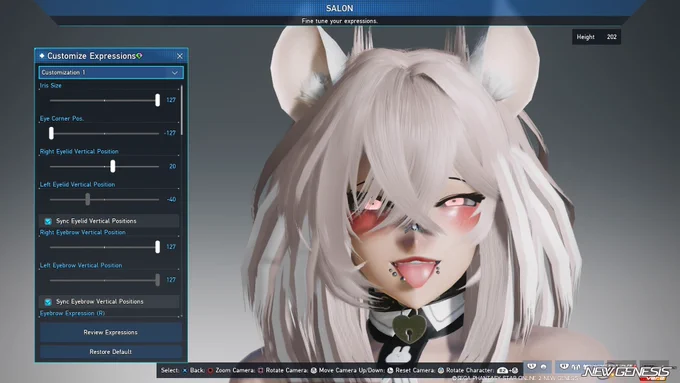Click the Iris Size label
The width and height of the screenshot is (680, 383).
pos(51,85)
